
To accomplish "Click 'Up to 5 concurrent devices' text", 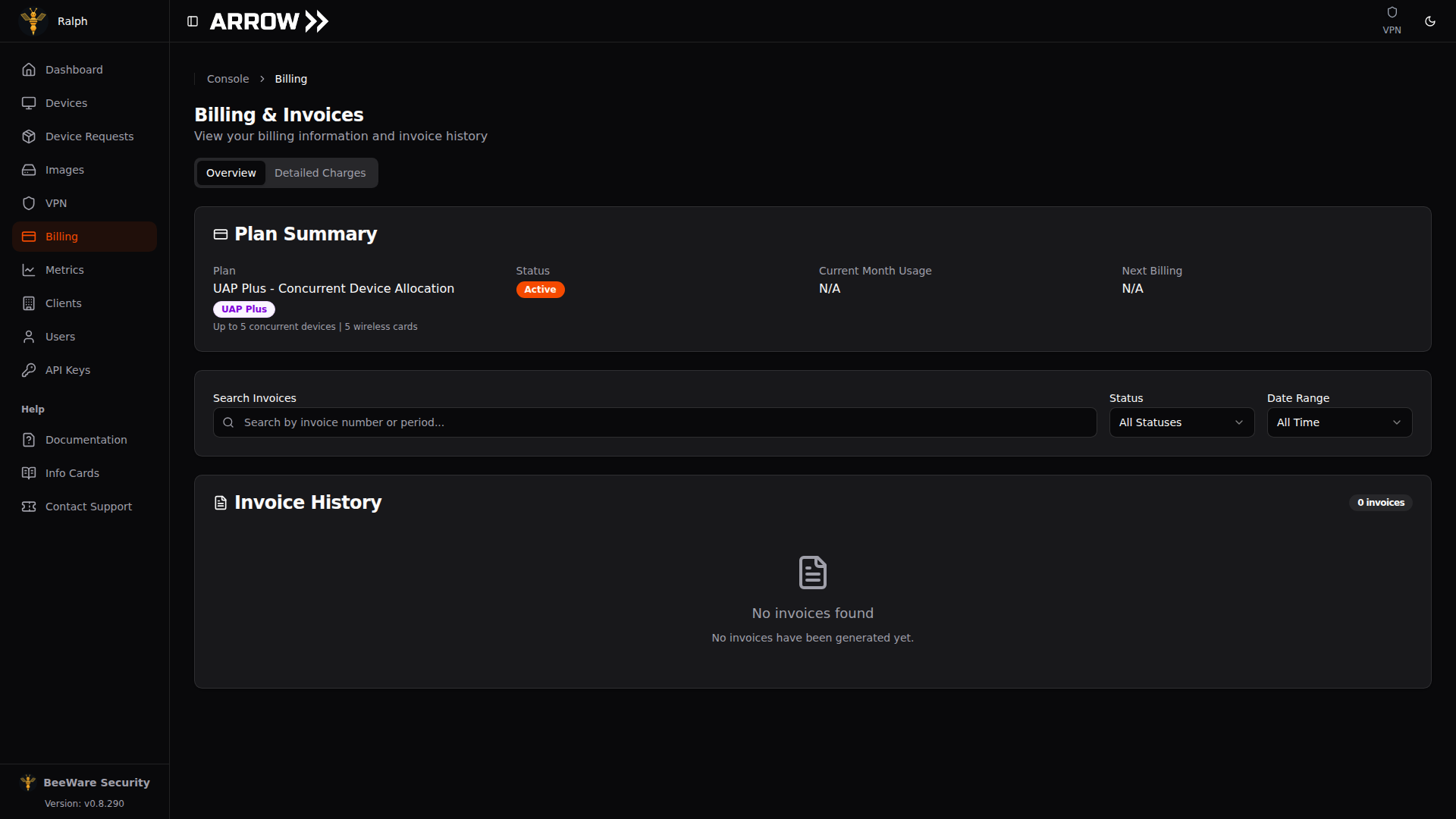I will click(x=274, y=327).
